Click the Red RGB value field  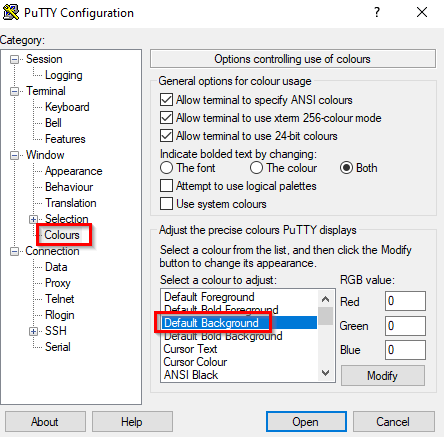tap(405, 301)
